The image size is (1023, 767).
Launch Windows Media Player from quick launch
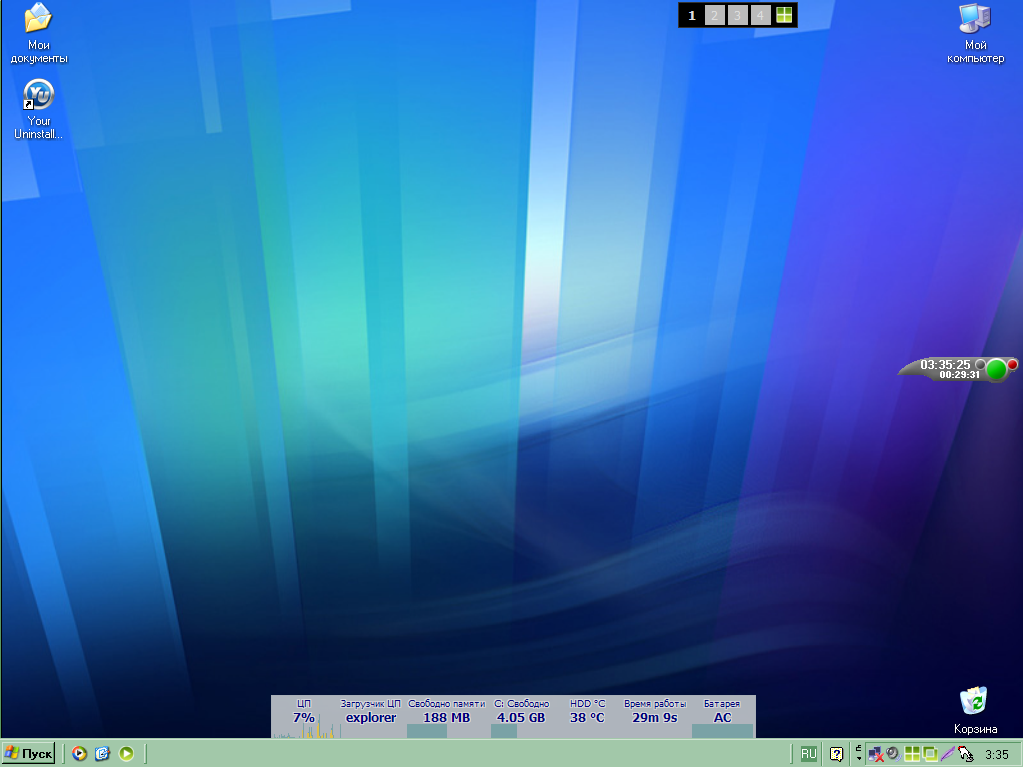tap(79, 753)
